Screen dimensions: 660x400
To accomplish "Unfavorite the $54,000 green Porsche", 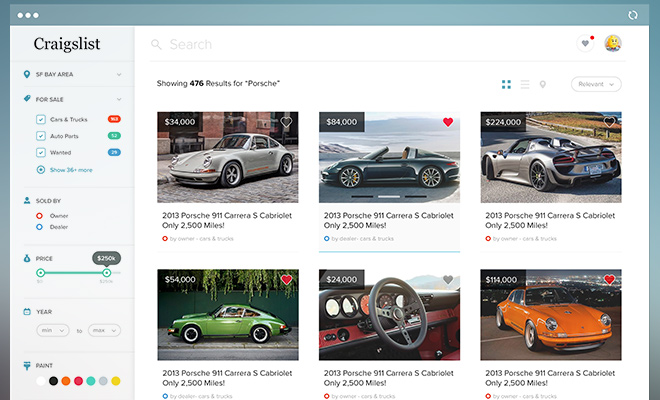I will click(286, 280).
